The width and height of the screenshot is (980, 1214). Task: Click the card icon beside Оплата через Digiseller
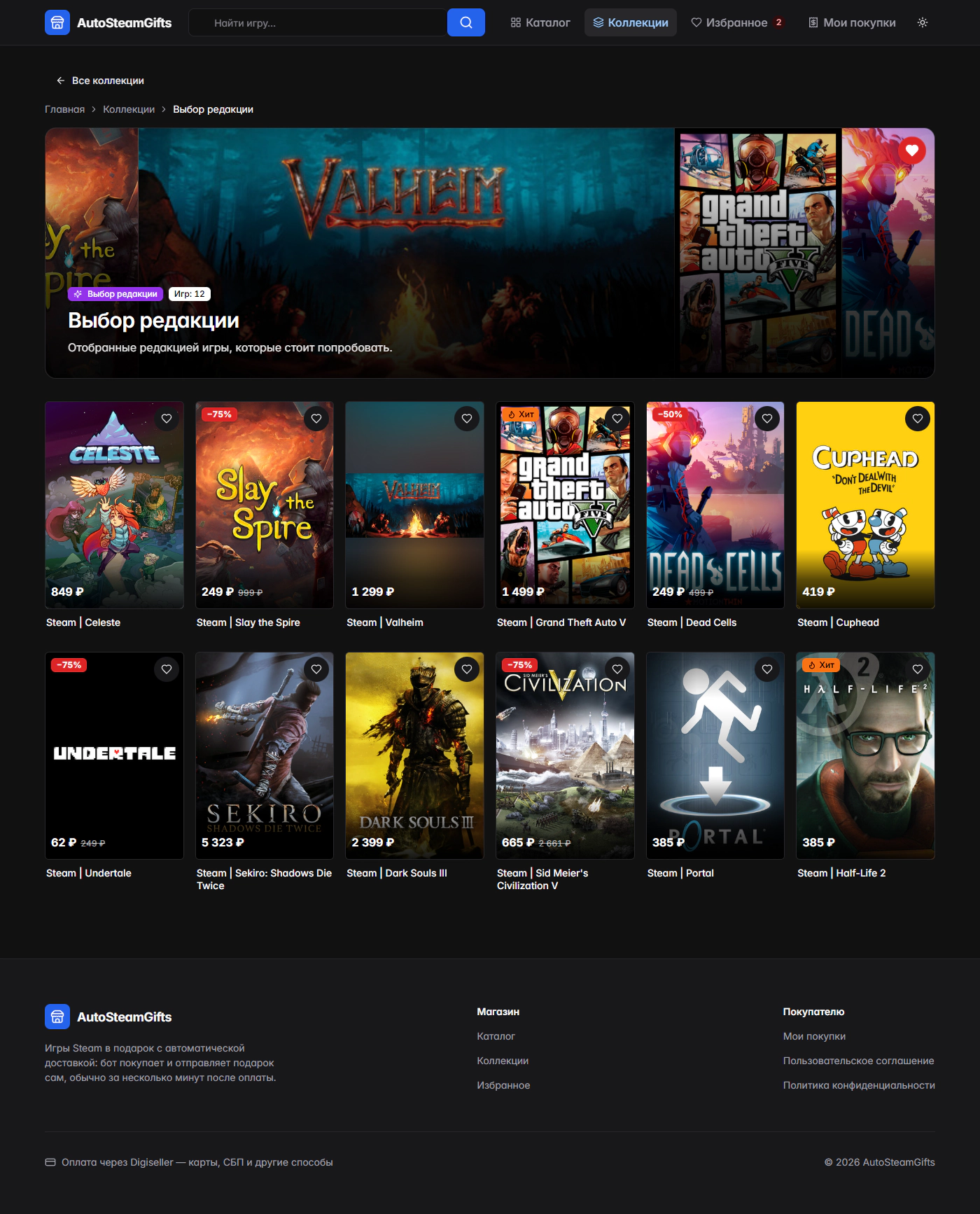pyautogui.click(x=50, y=1162)
